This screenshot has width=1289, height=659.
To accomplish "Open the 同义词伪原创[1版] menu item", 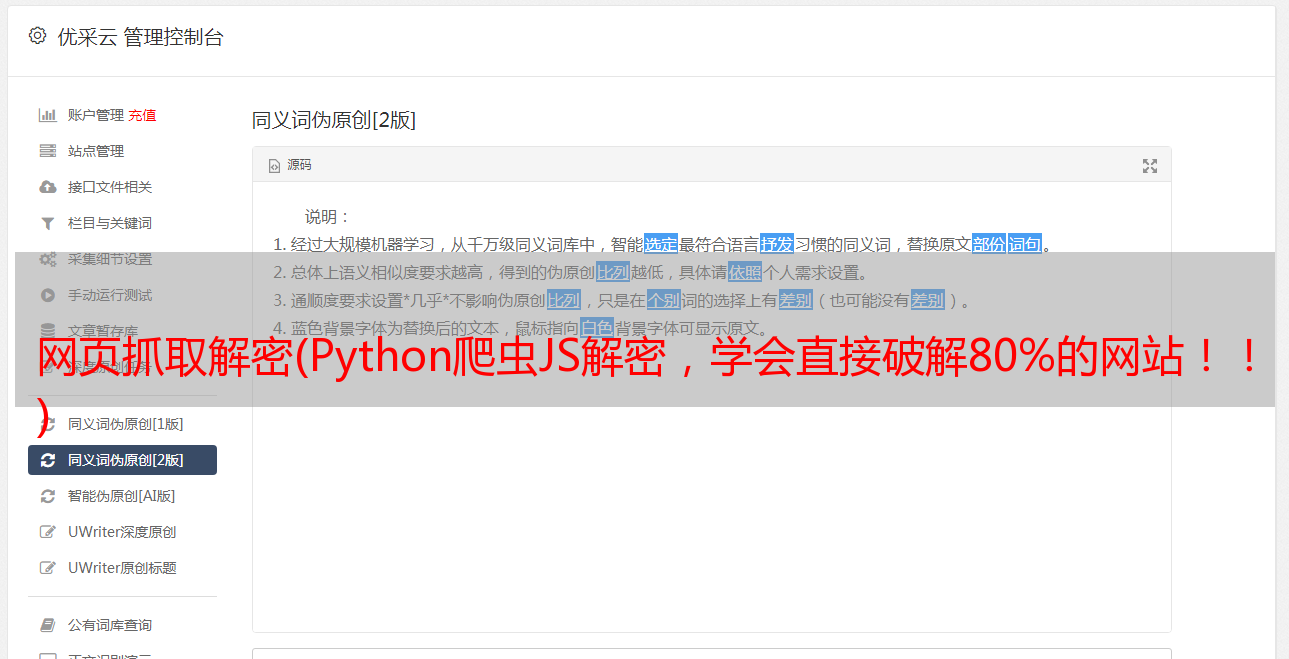I will coord(122,424).
